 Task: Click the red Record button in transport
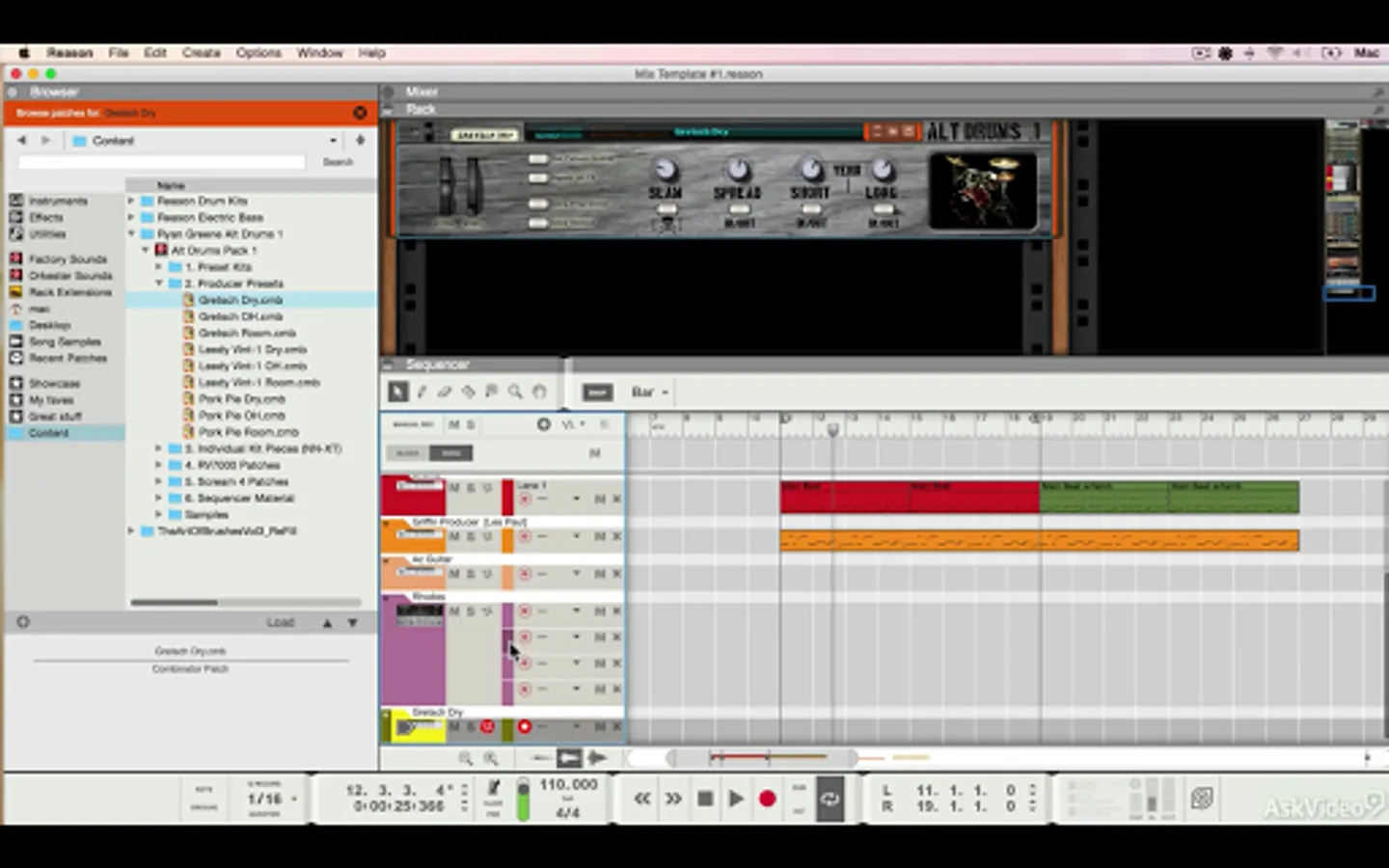(x=767, y=799)
